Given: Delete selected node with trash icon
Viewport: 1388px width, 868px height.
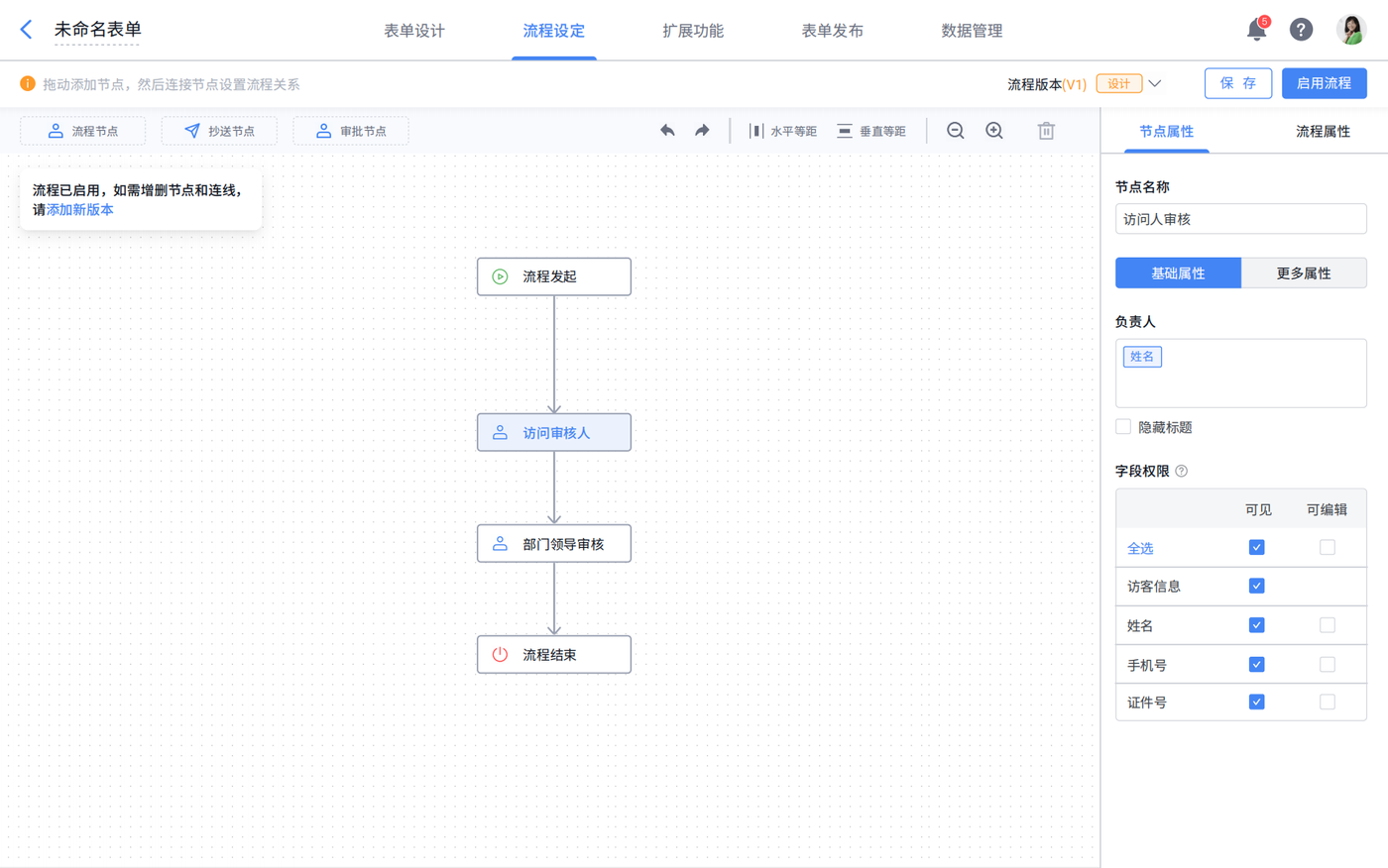Looking at the screenshot, I should click(1046, 131).
